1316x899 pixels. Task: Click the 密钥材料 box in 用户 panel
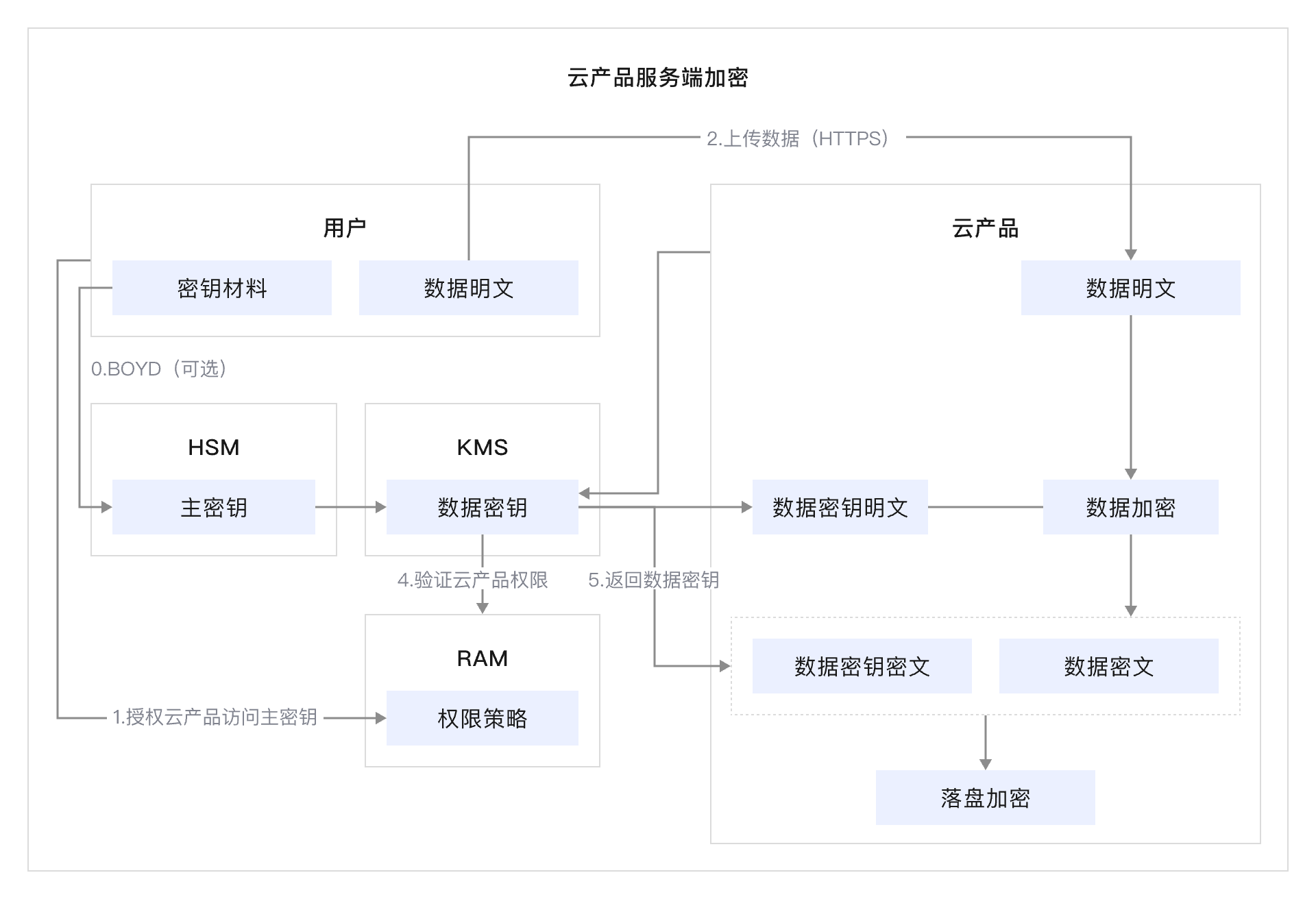pyautogui.click(x=221, y=288)
